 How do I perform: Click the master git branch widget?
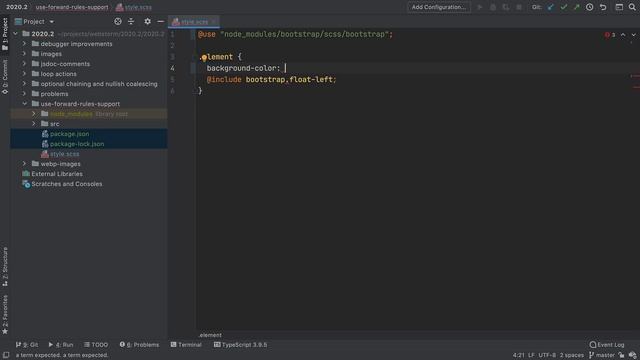pyautogui.click(x=602, y=355)
